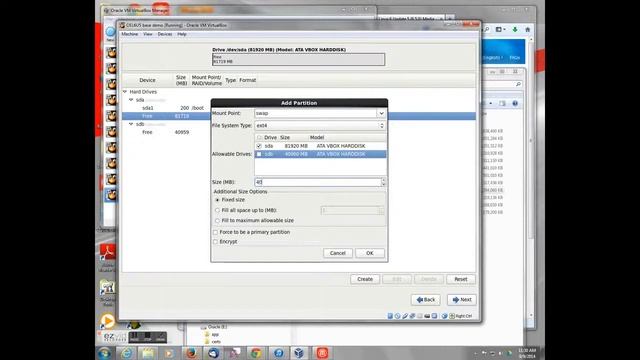Image resolution: width=640 pixels, height=360 pixels.
Task: Click the ezvid recorder Draw button
Action: pyautogui.click(x=160, y=337)
